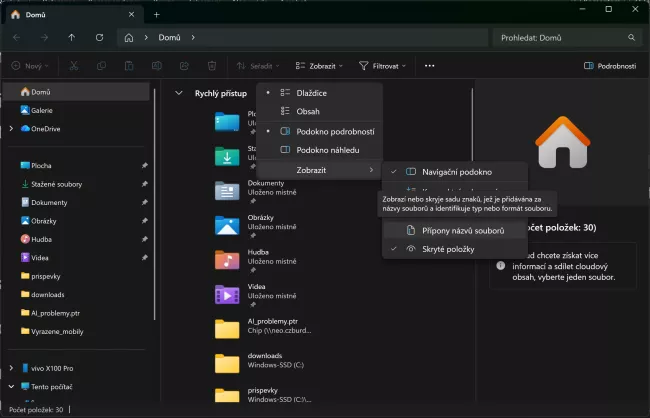This screenshot has height=418, width=650.
Task: Refresh the current folder view
Action: point(99,38)
